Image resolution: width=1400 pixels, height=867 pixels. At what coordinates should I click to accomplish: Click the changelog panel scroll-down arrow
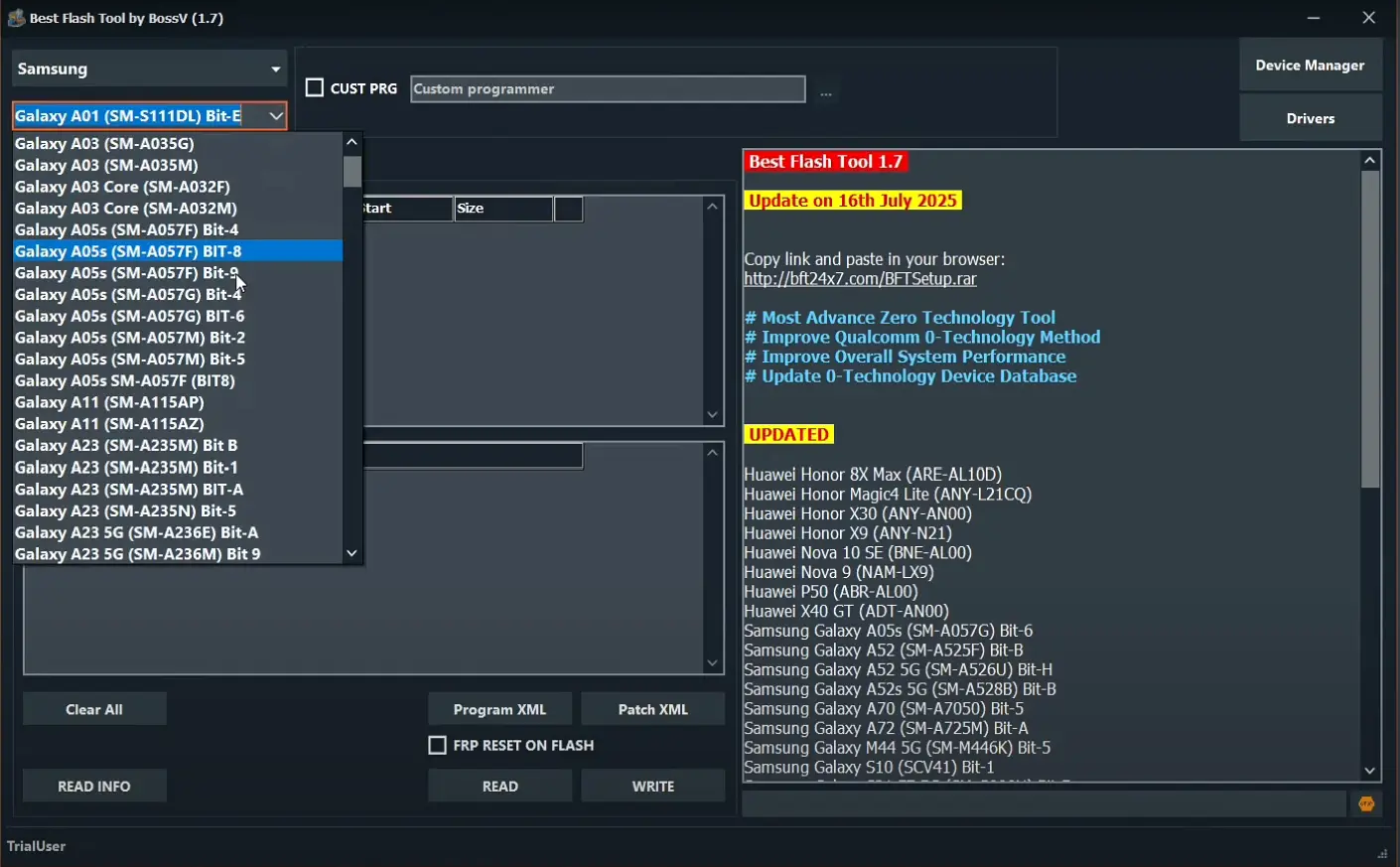[x=1370, y=771]
